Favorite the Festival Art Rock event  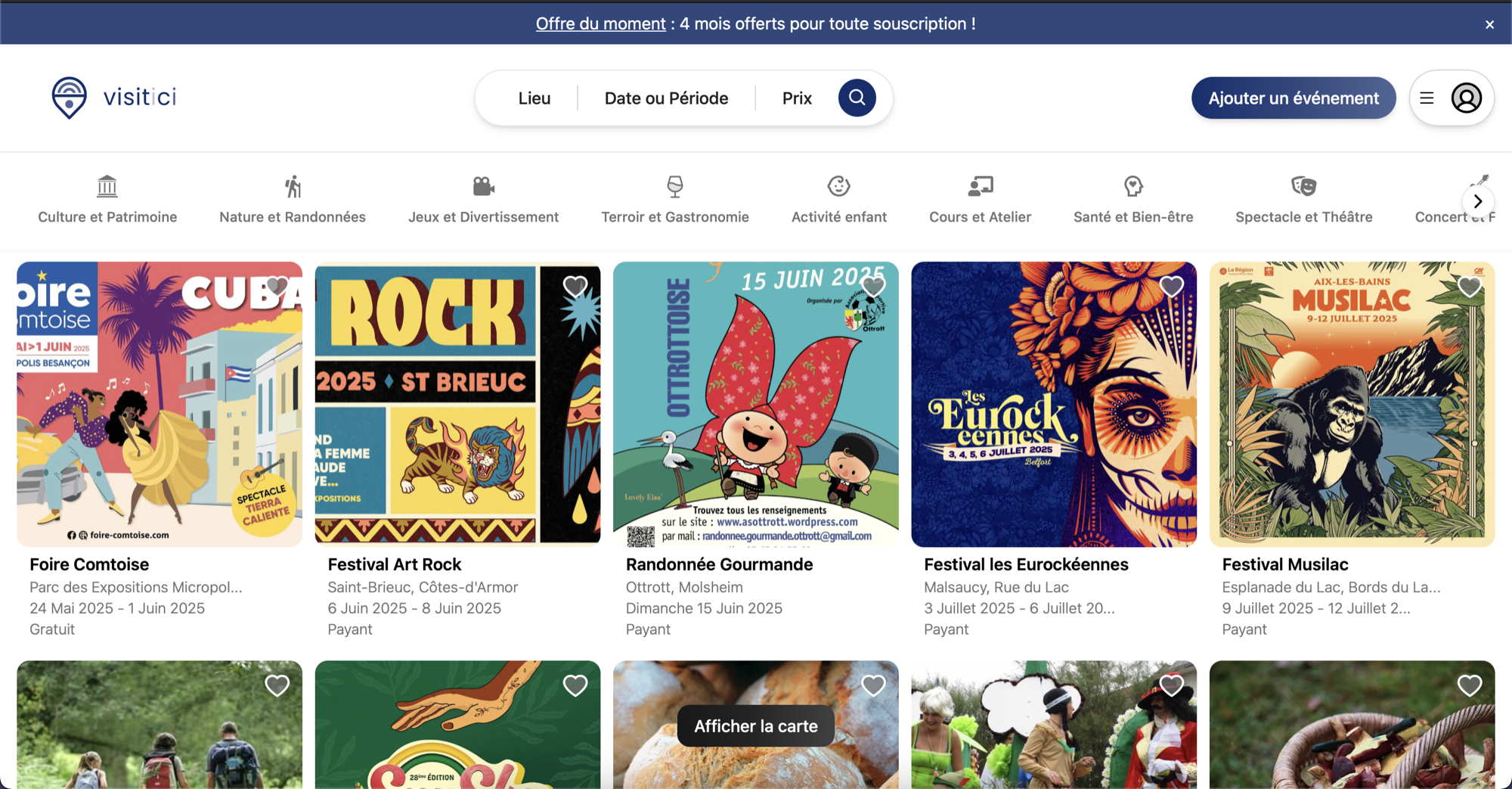pyautogui.click(x=575, y=287)
